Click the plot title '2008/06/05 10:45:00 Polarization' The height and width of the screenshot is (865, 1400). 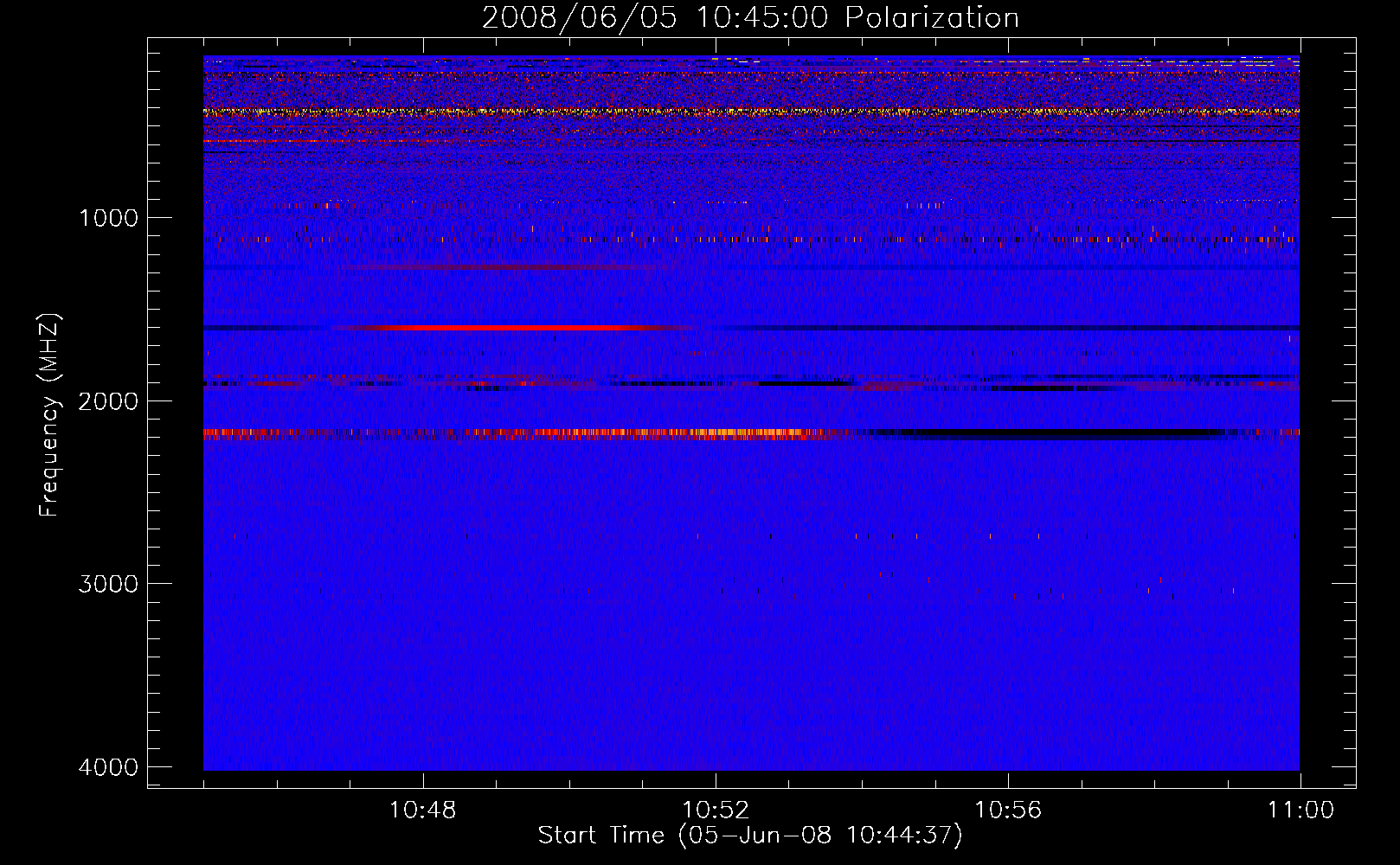[x=750, y=18]
